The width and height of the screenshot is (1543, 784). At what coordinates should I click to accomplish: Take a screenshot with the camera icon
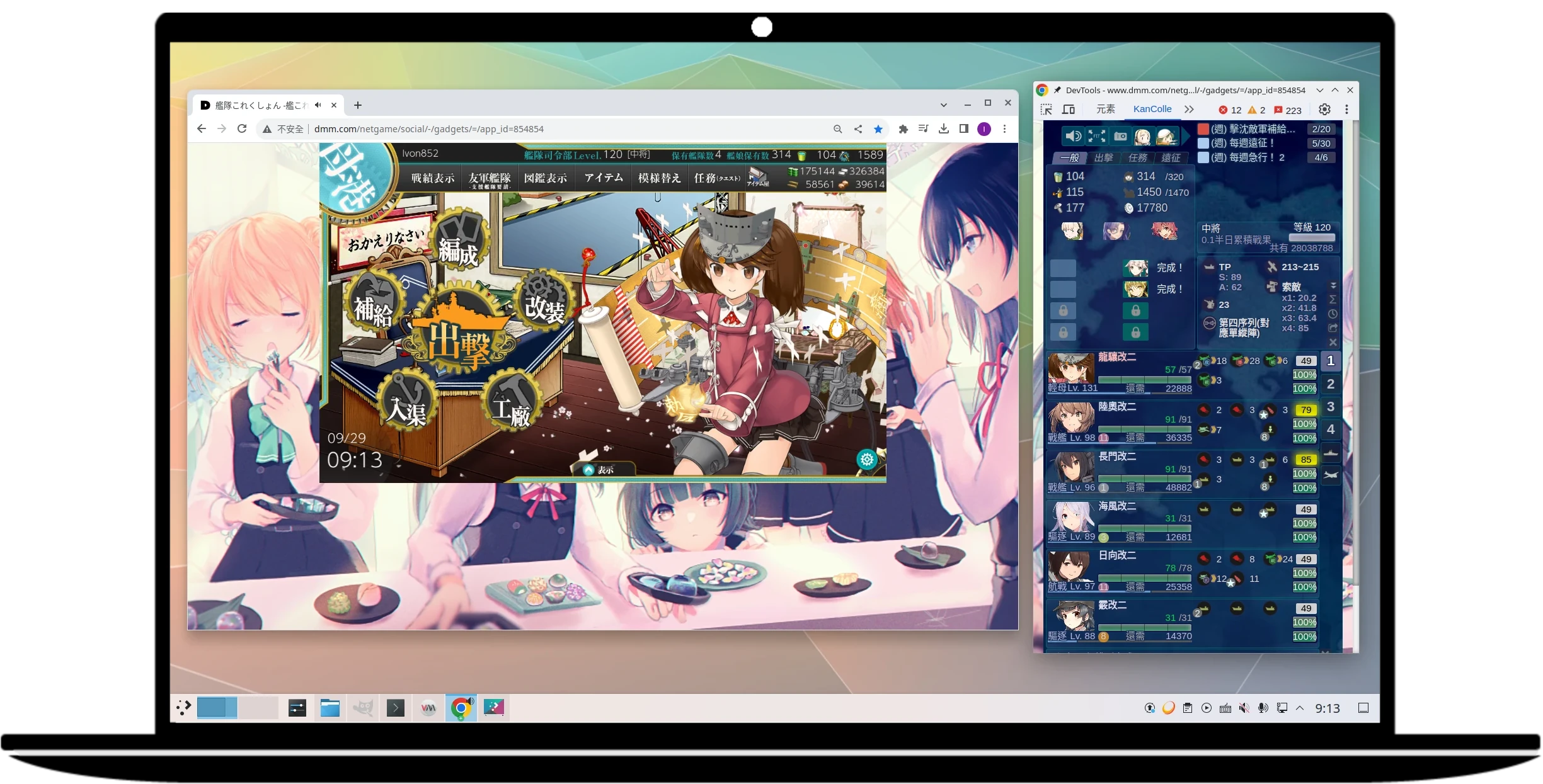coord(1120,136)
